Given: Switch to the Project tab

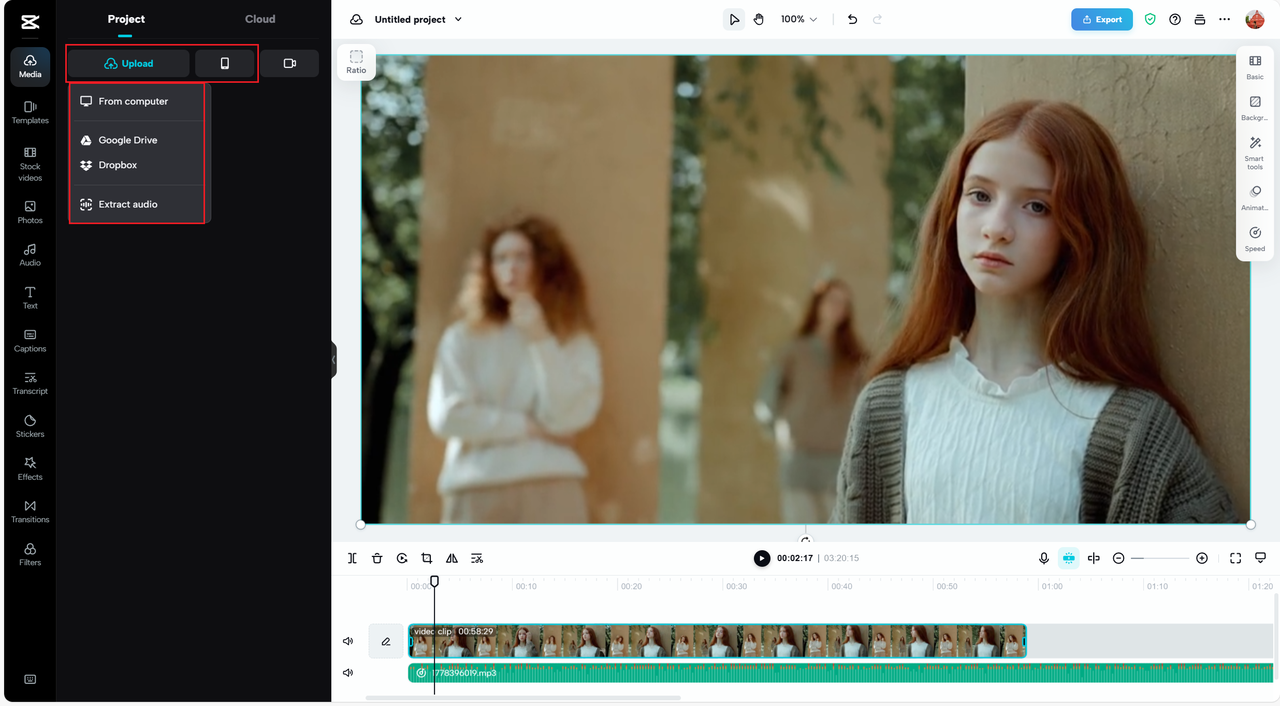Looking at the screenshot, I should coord(126,19).
